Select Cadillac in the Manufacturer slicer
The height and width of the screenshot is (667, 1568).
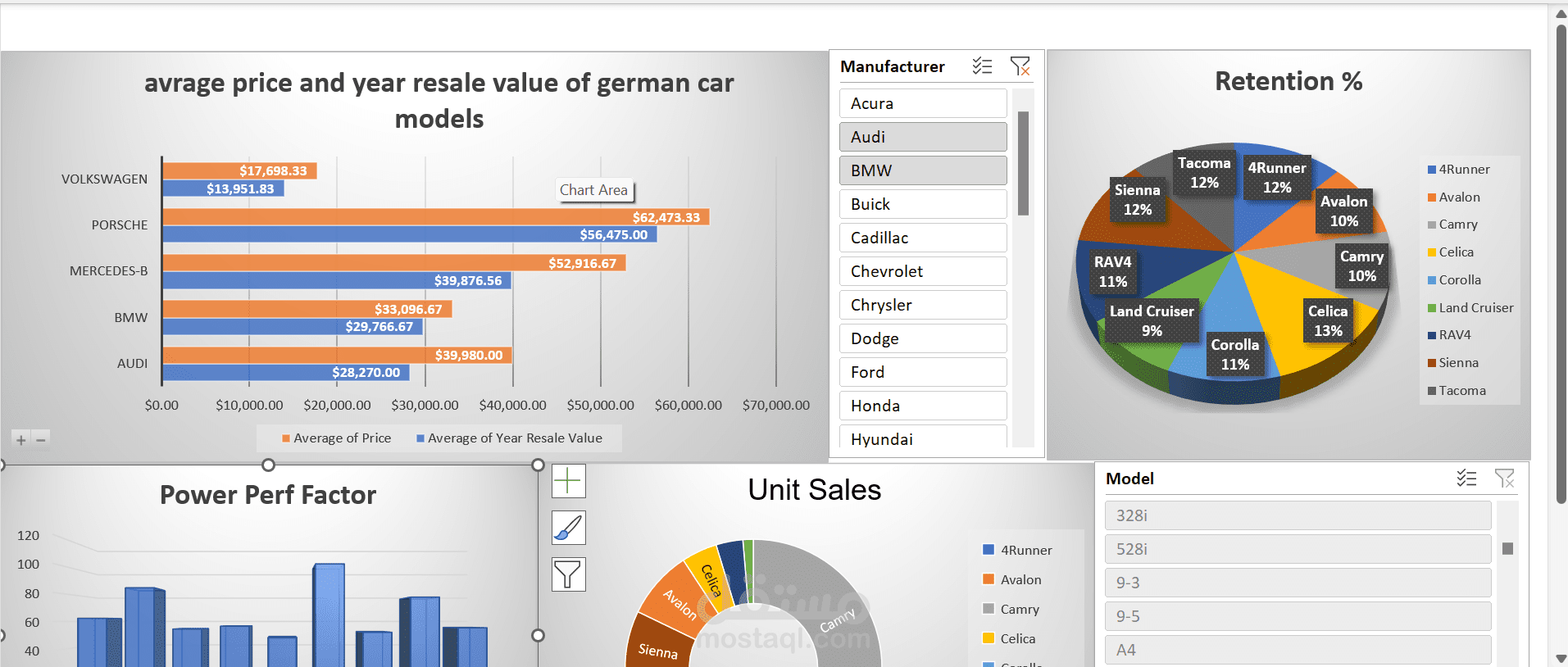click(x=923, y=238)
